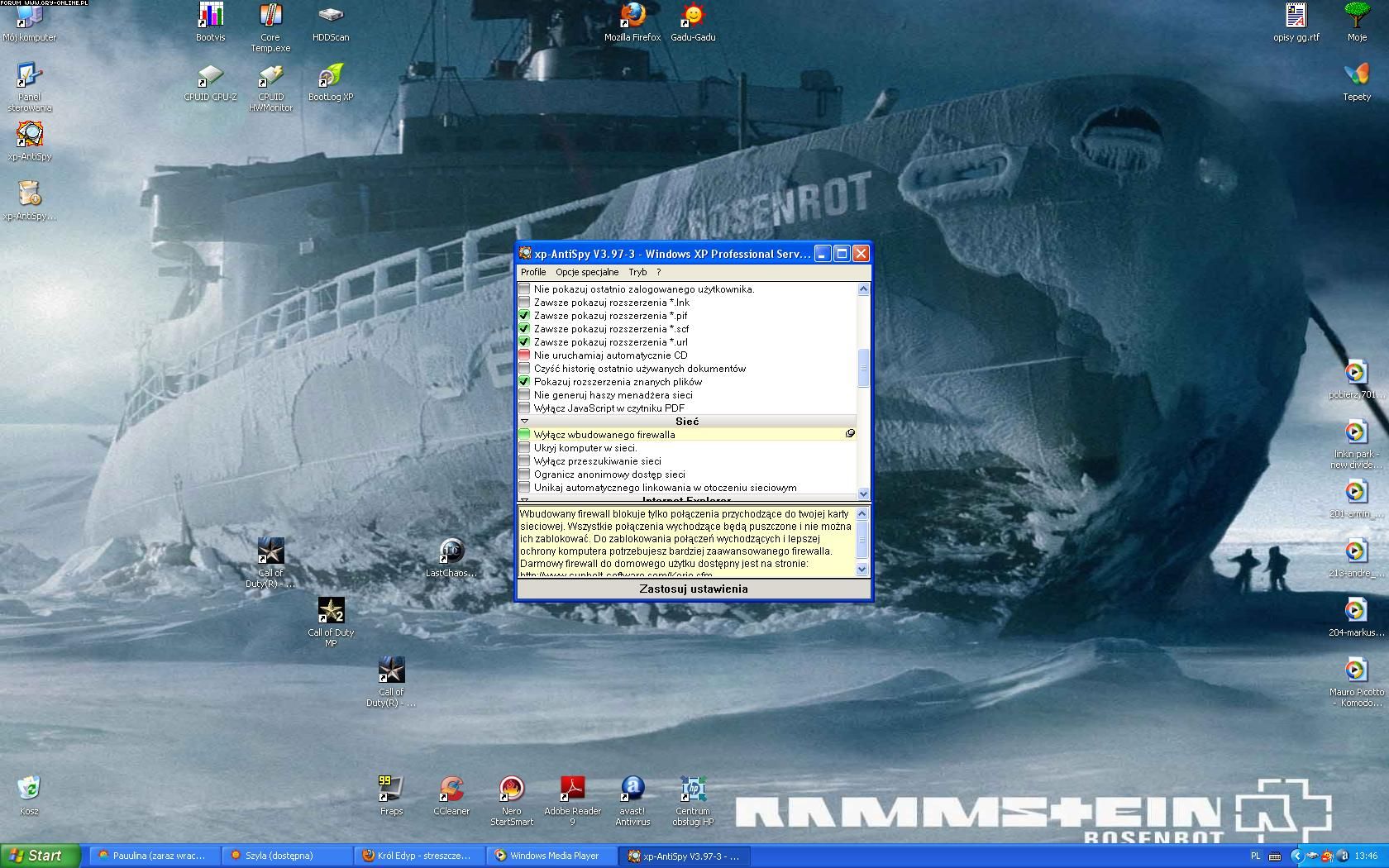Uncheck 'Zawsze pokazuj rozszerzenia *.scf'

tap(524, 329)
